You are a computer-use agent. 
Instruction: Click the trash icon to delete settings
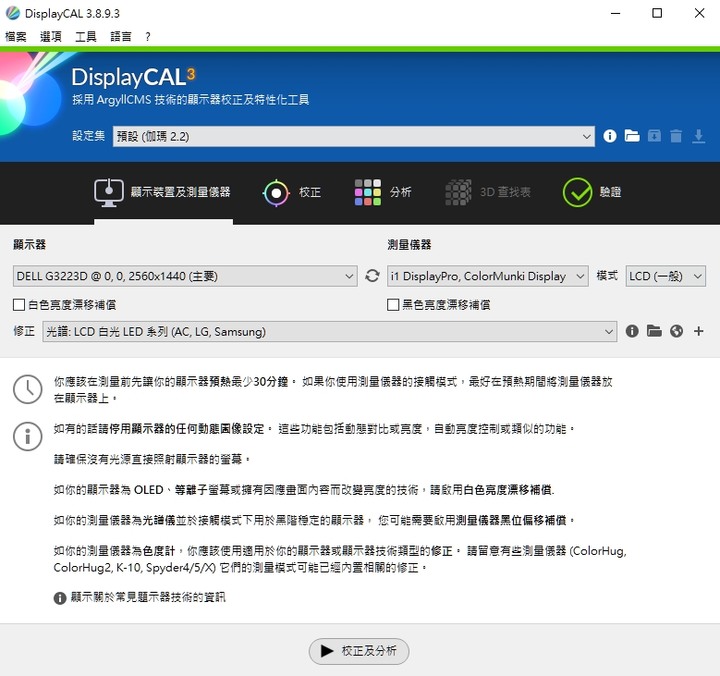coord(676,136)
